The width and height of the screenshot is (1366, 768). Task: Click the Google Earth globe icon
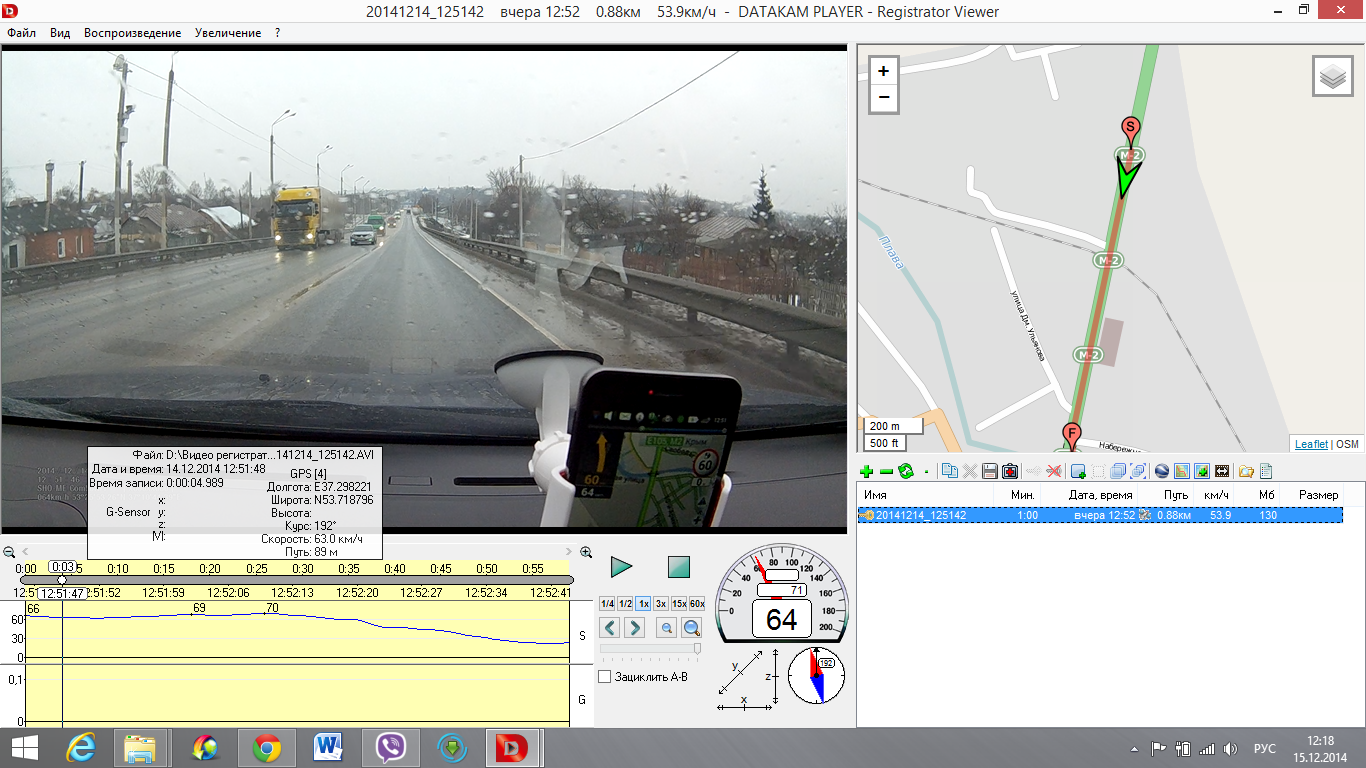(1161, 471)
